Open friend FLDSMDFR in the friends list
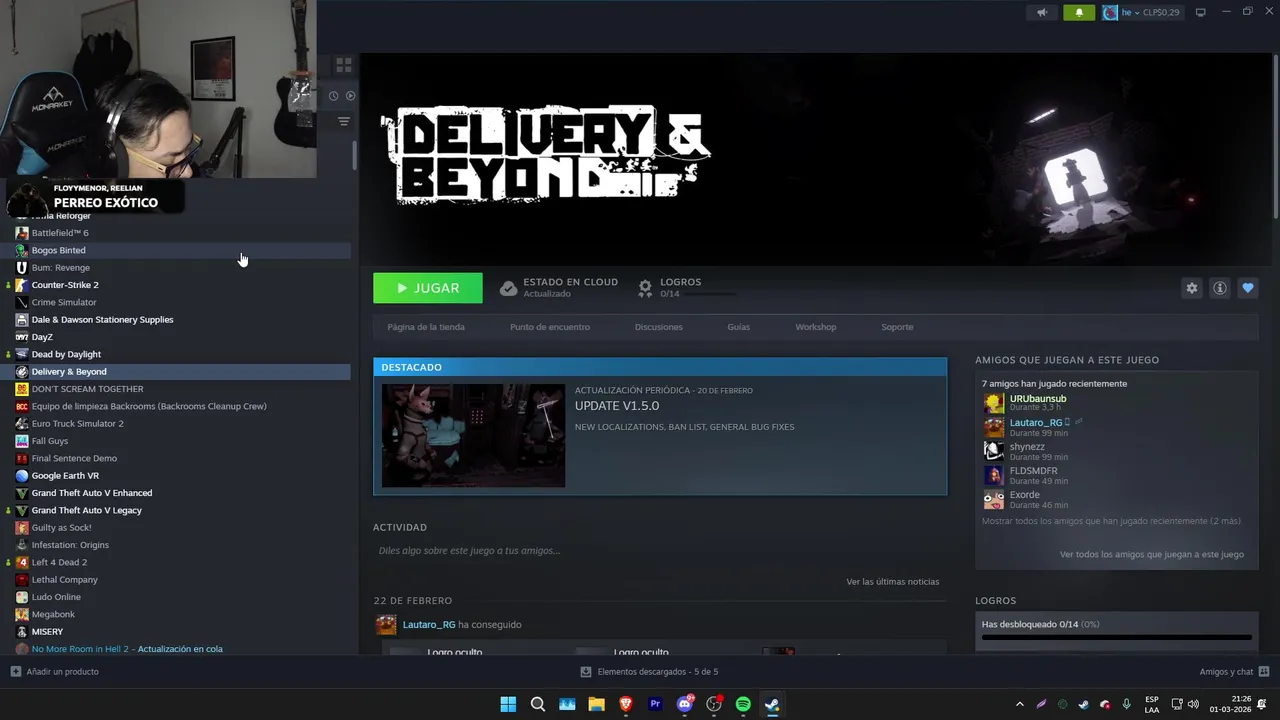Viewport: 1280px width, 720px height. click(1033, 471)
